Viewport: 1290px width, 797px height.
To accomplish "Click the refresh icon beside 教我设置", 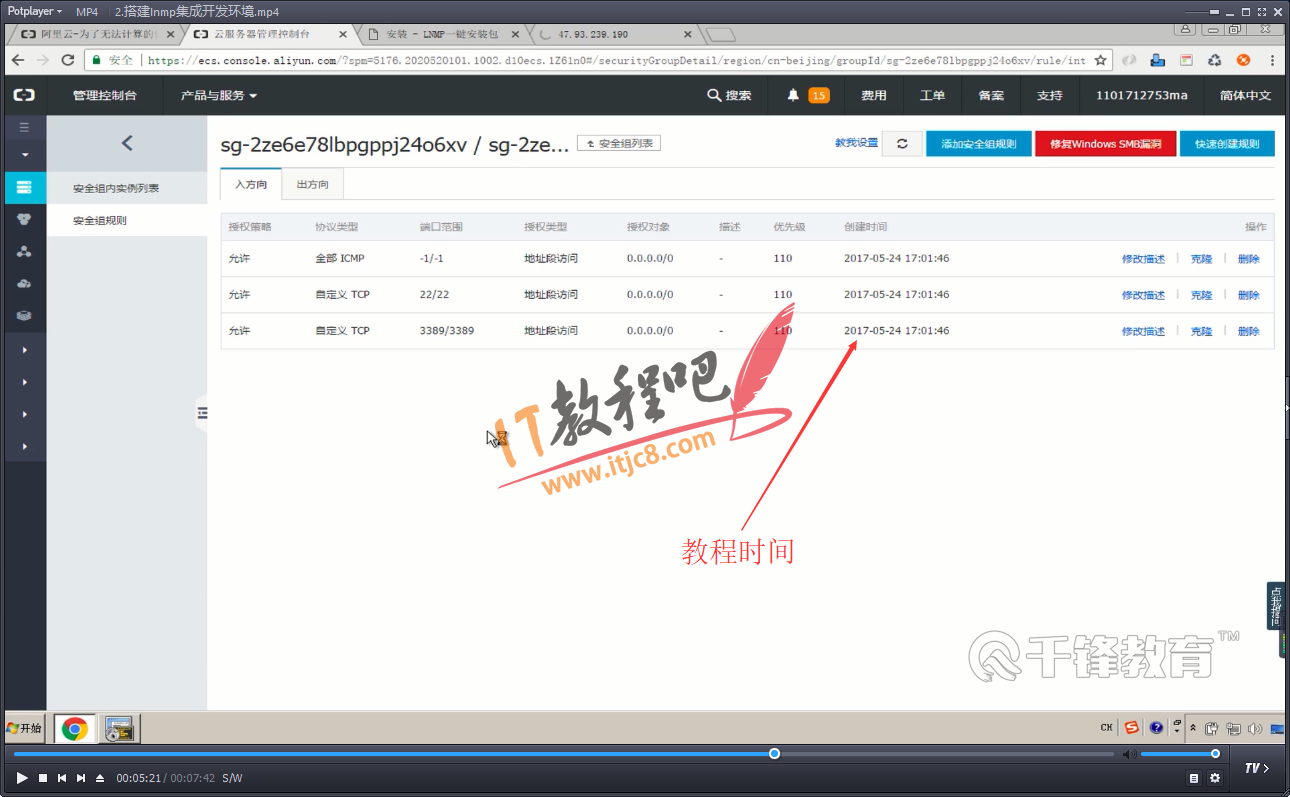I will point(902,143).
